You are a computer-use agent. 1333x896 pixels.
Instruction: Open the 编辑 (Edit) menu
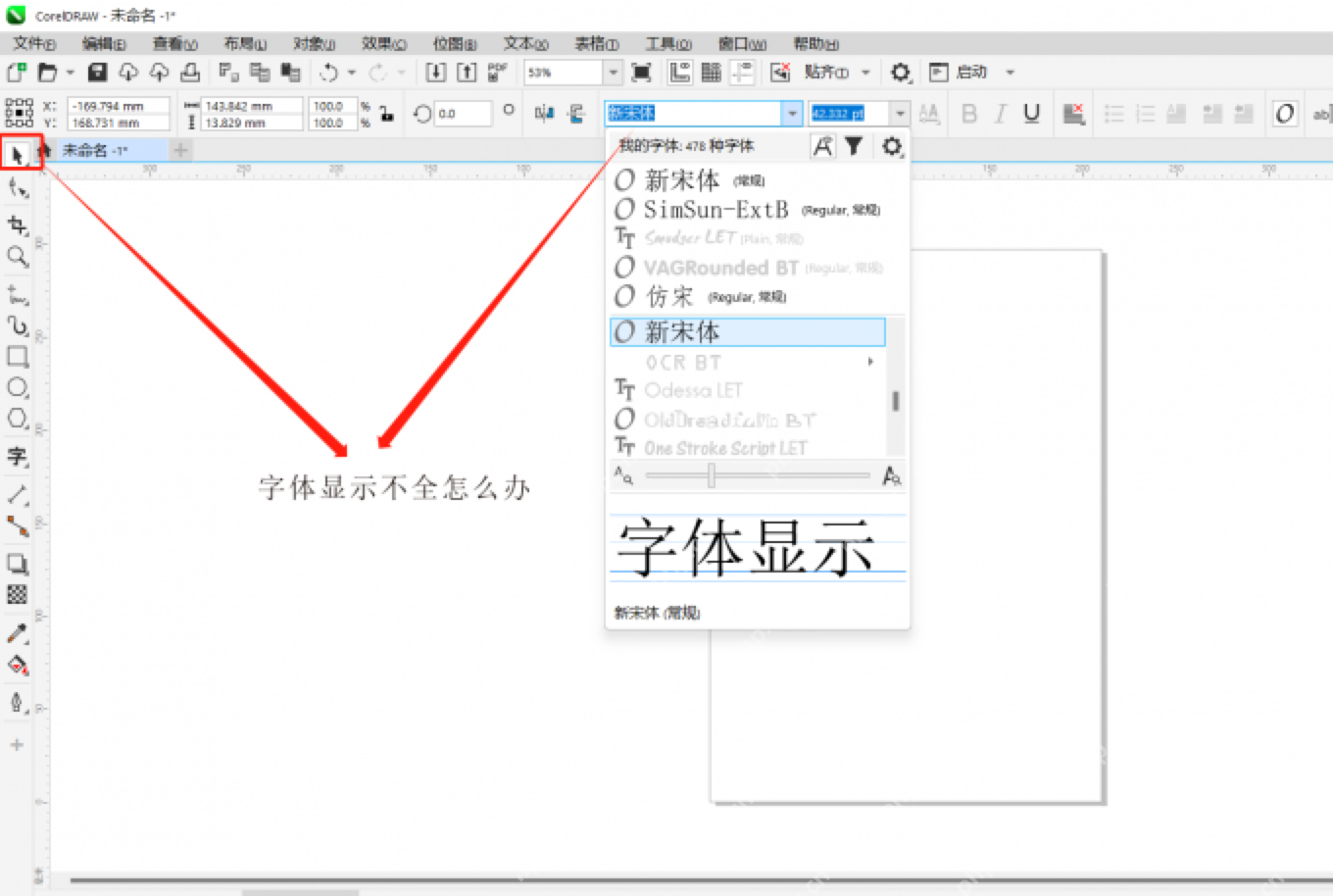104,44
